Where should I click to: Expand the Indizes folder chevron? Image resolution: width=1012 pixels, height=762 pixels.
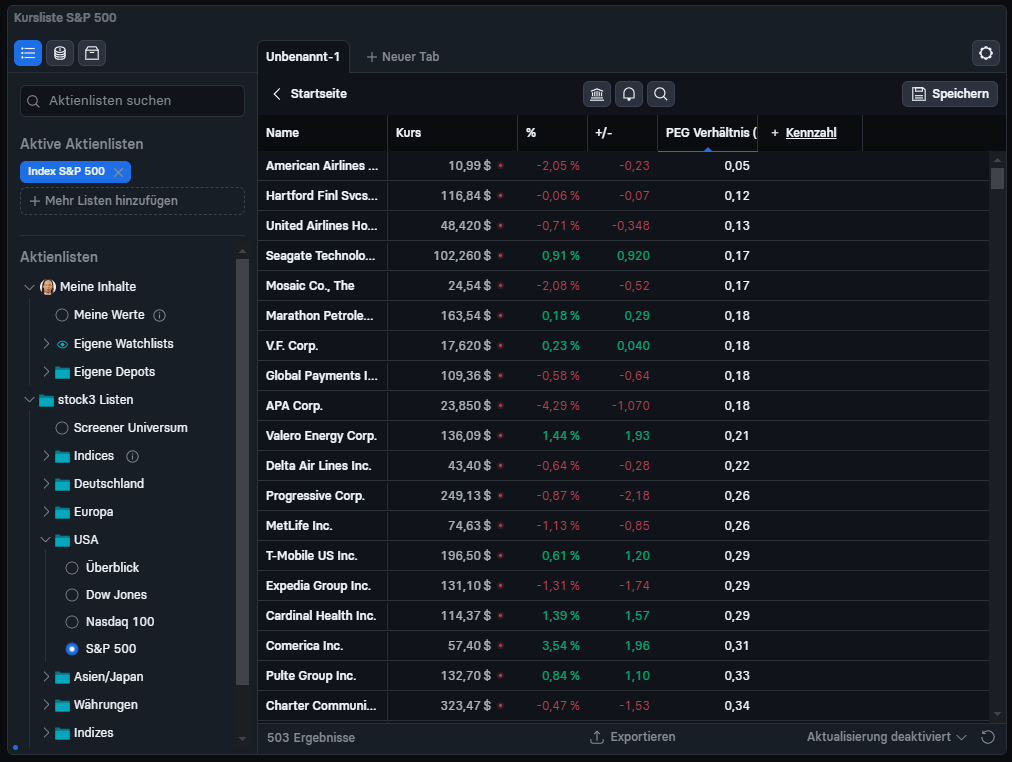click(46, 733)
